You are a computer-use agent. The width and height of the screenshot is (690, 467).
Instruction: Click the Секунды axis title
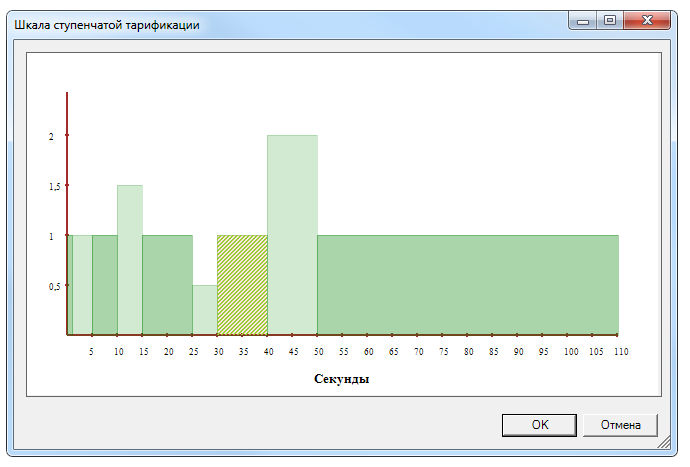341,379
